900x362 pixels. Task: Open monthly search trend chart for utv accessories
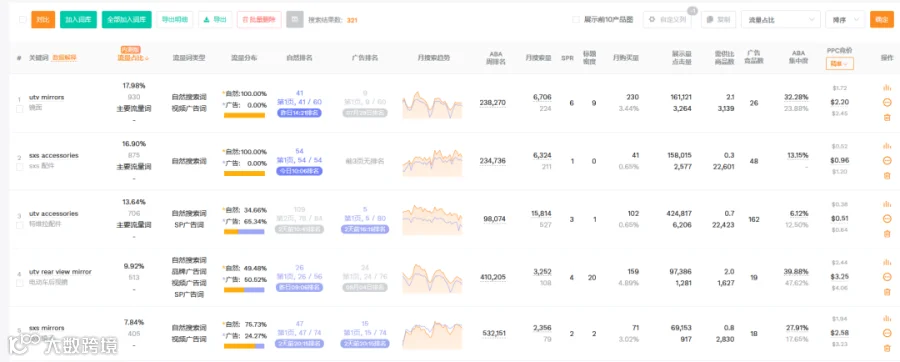432,220
